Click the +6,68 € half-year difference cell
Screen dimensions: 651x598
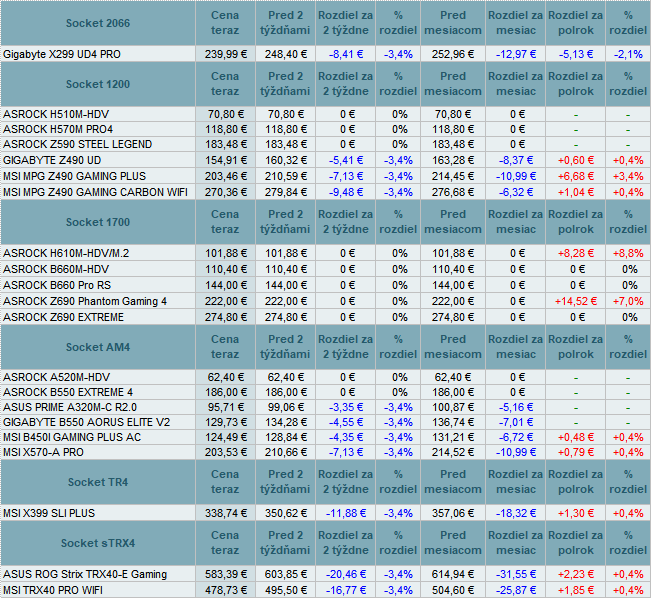click(576, 176)
